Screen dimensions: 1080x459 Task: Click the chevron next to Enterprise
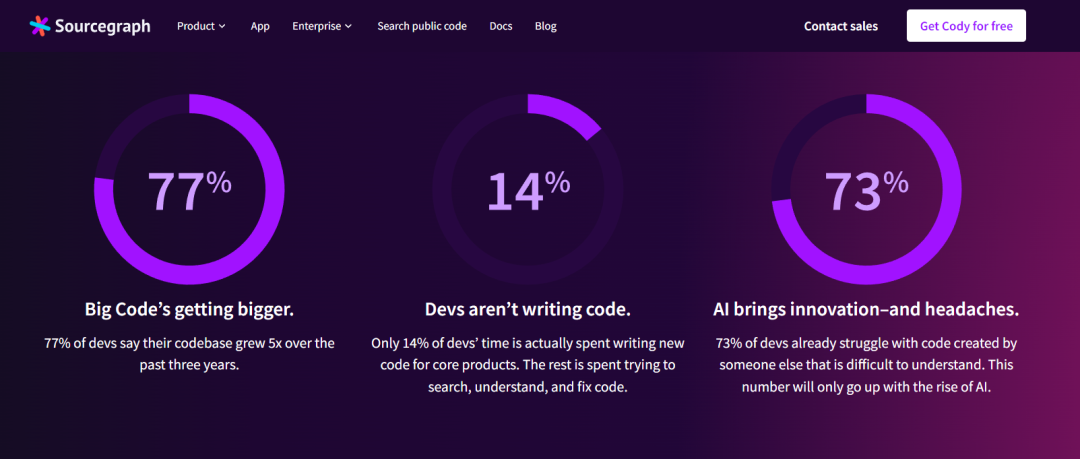(x=349, y=27)
